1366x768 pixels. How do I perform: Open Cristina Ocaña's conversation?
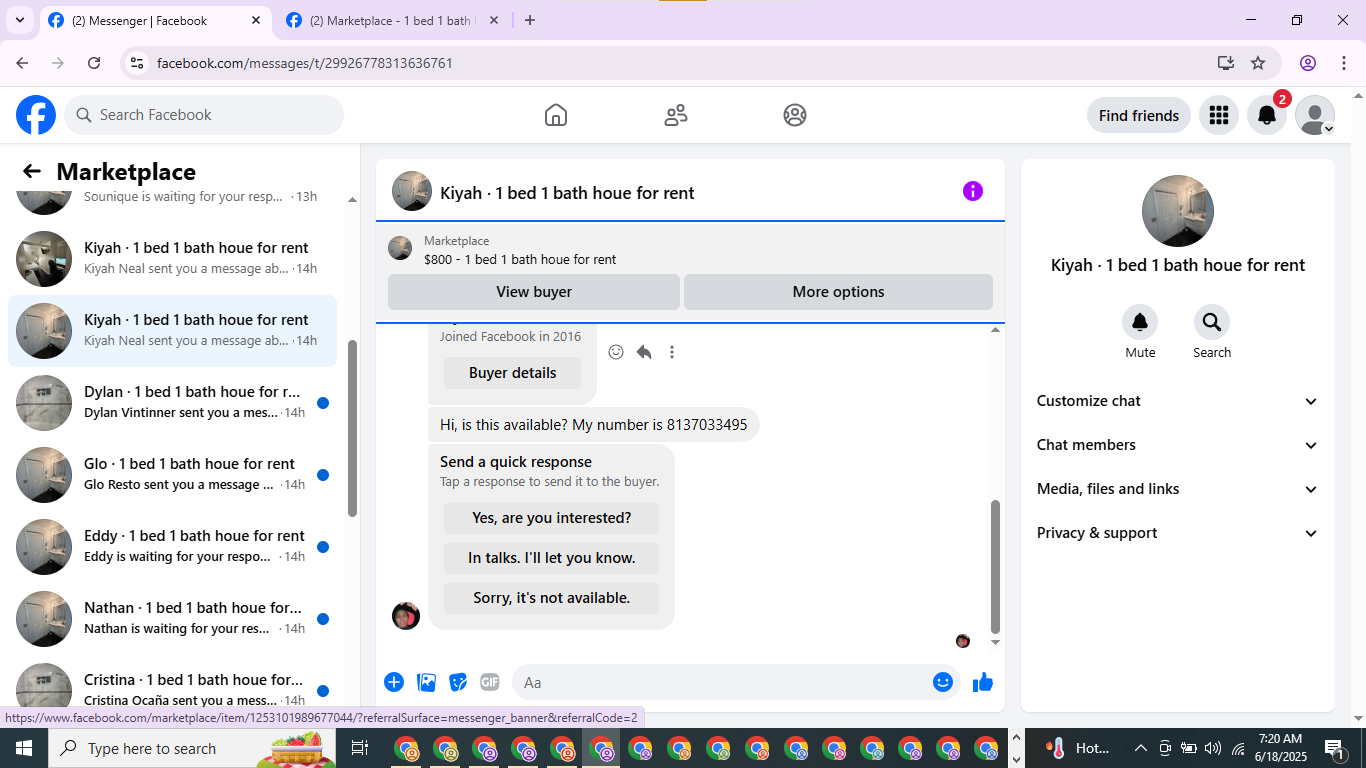[173, 686]
